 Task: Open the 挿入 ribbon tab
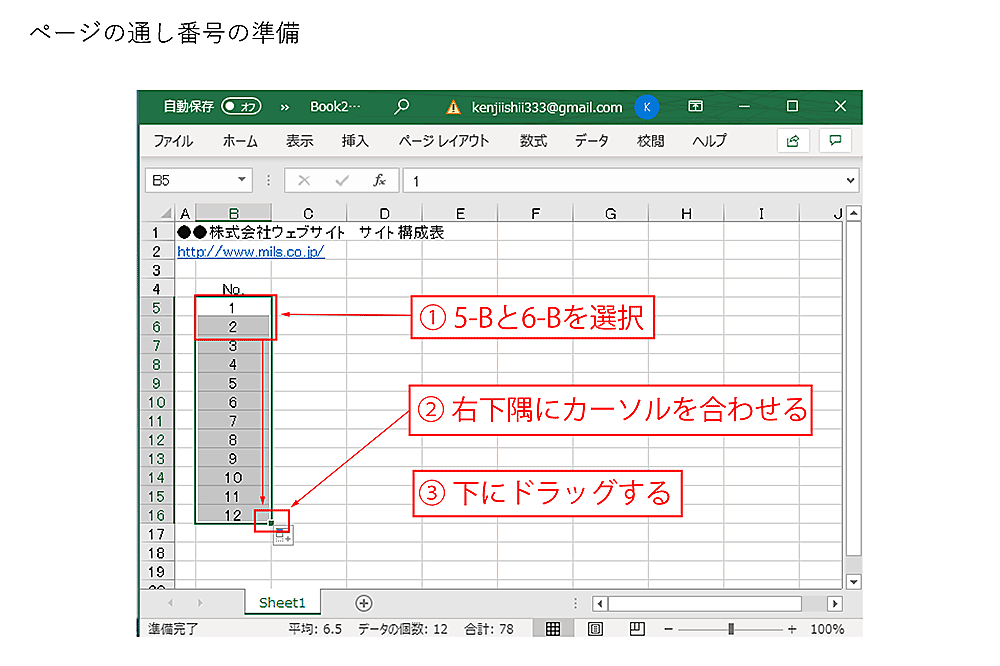(355, 141)
